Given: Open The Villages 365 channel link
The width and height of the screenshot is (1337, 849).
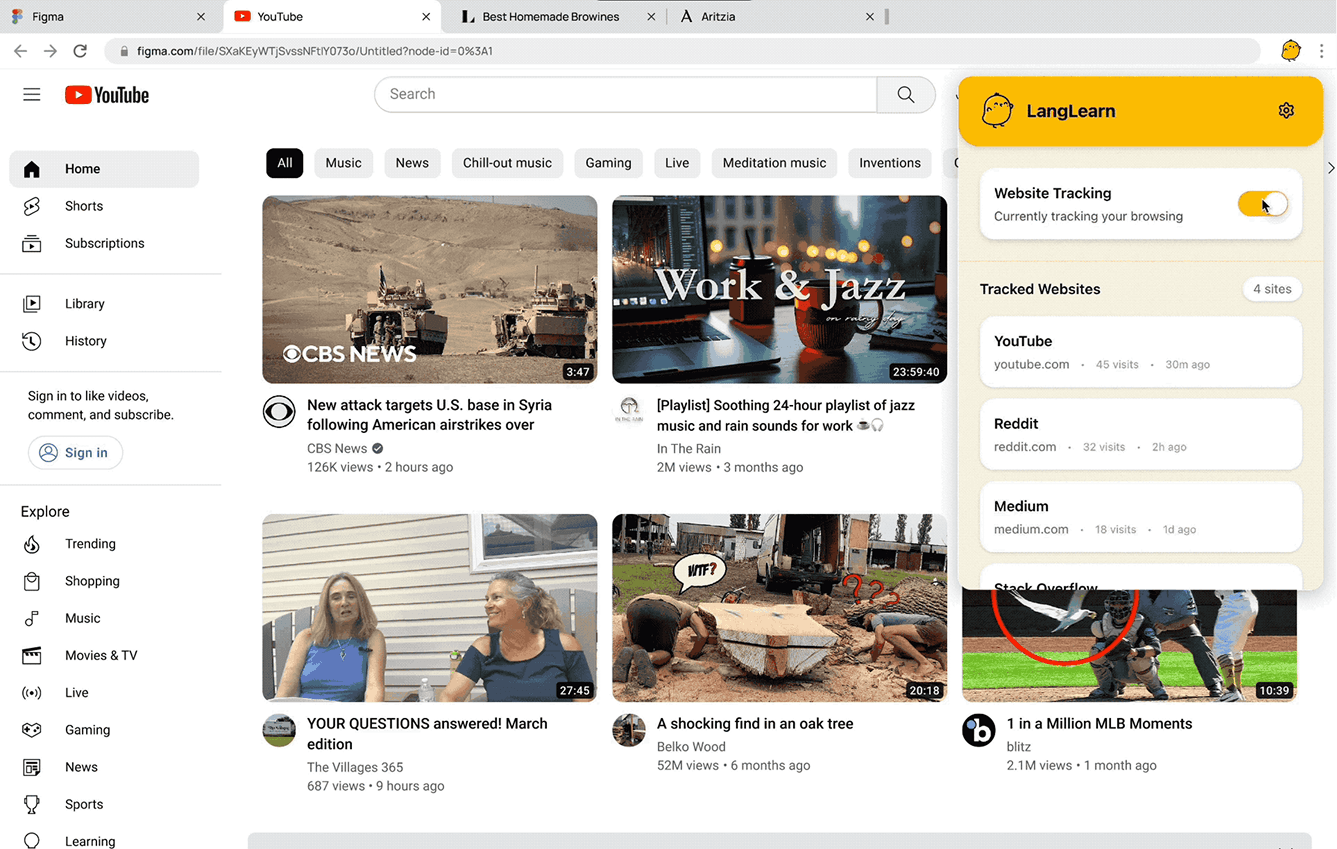Looking at the screenshot, I should coord(355,767).
